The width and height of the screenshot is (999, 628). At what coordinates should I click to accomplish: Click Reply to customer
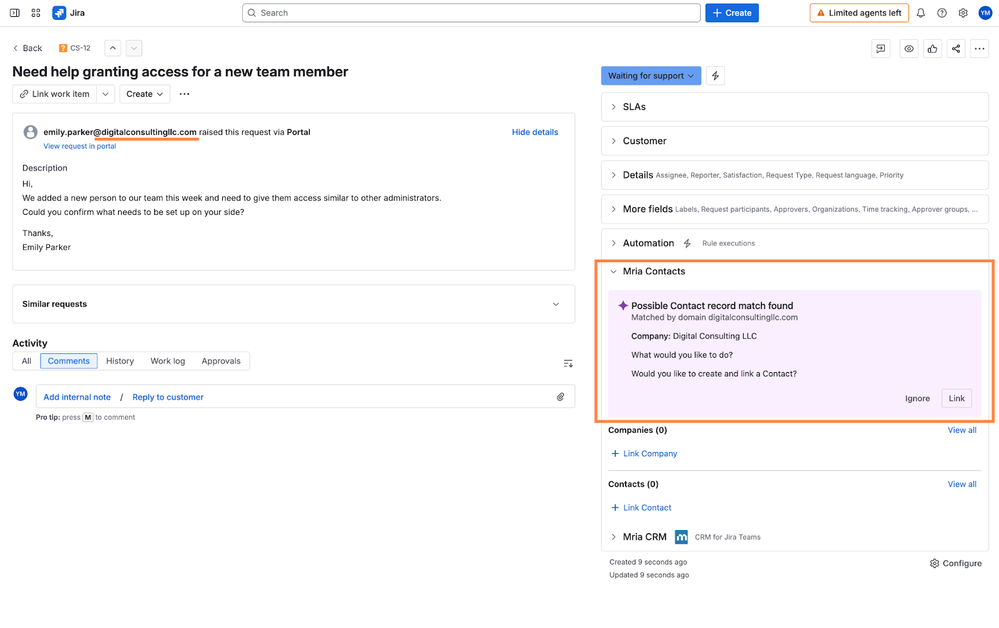pos(168,397)
